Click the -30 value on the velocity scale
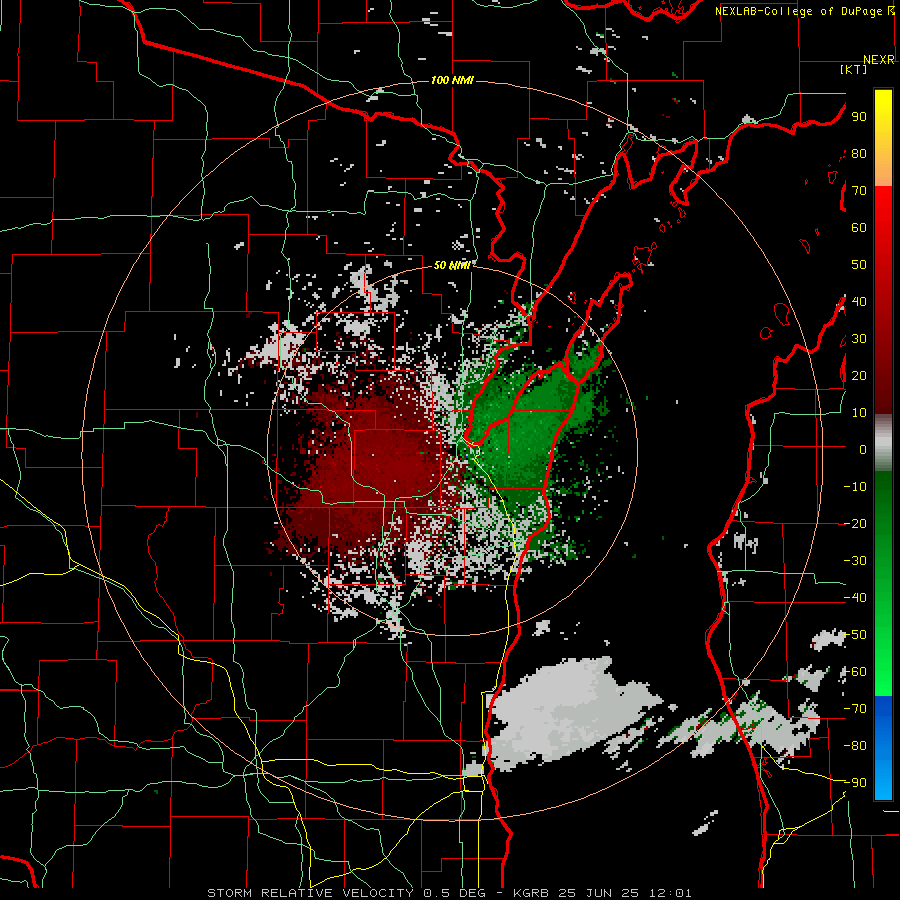The image size is (900, 900). point(855,561)
